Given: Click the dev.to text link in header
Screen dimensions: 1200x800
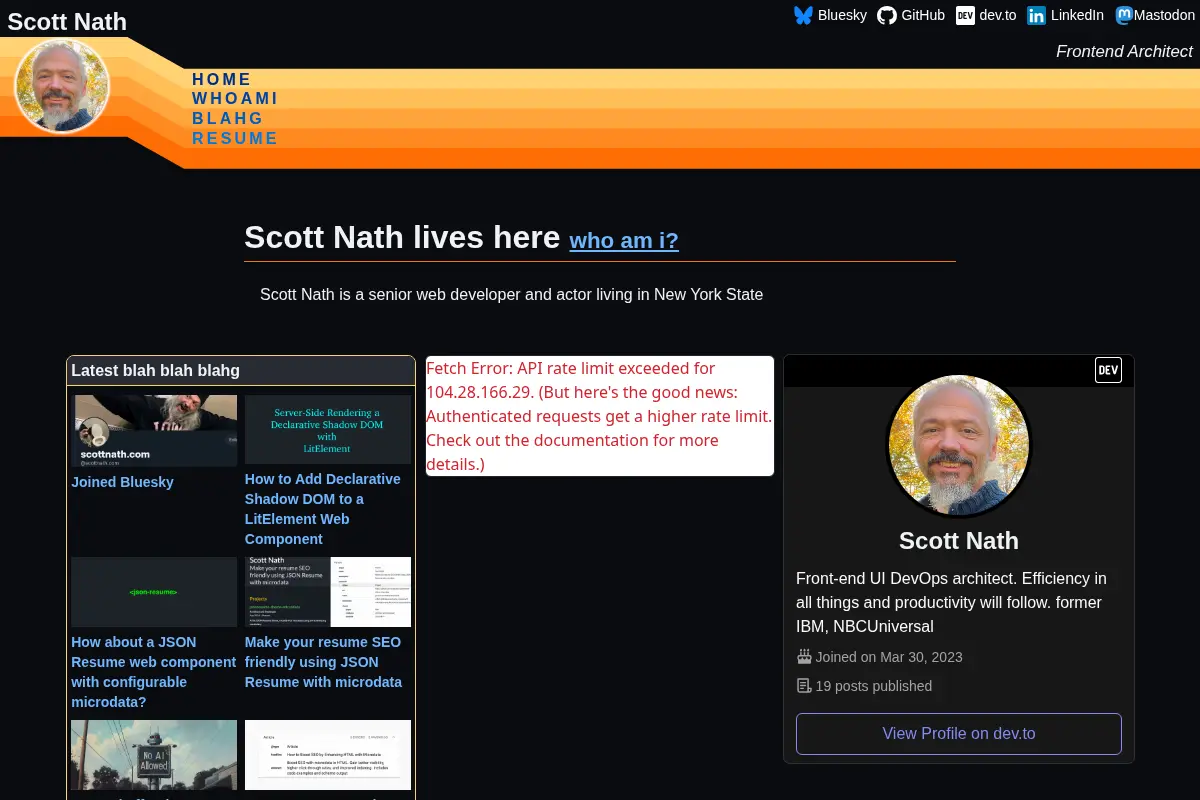Looking at the screenshot, I should (x=998, y=15).
